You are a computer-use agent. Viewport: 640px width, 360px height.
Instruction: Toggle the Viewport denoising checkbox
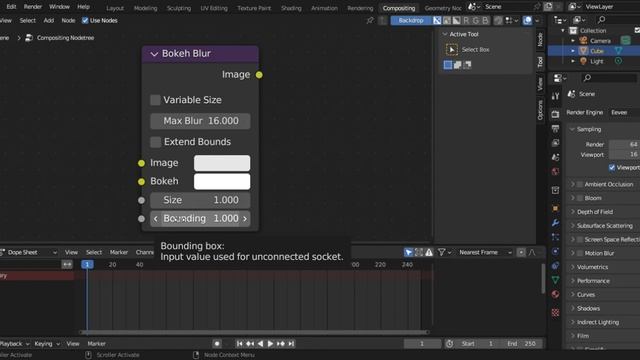[x=612, y=167]
